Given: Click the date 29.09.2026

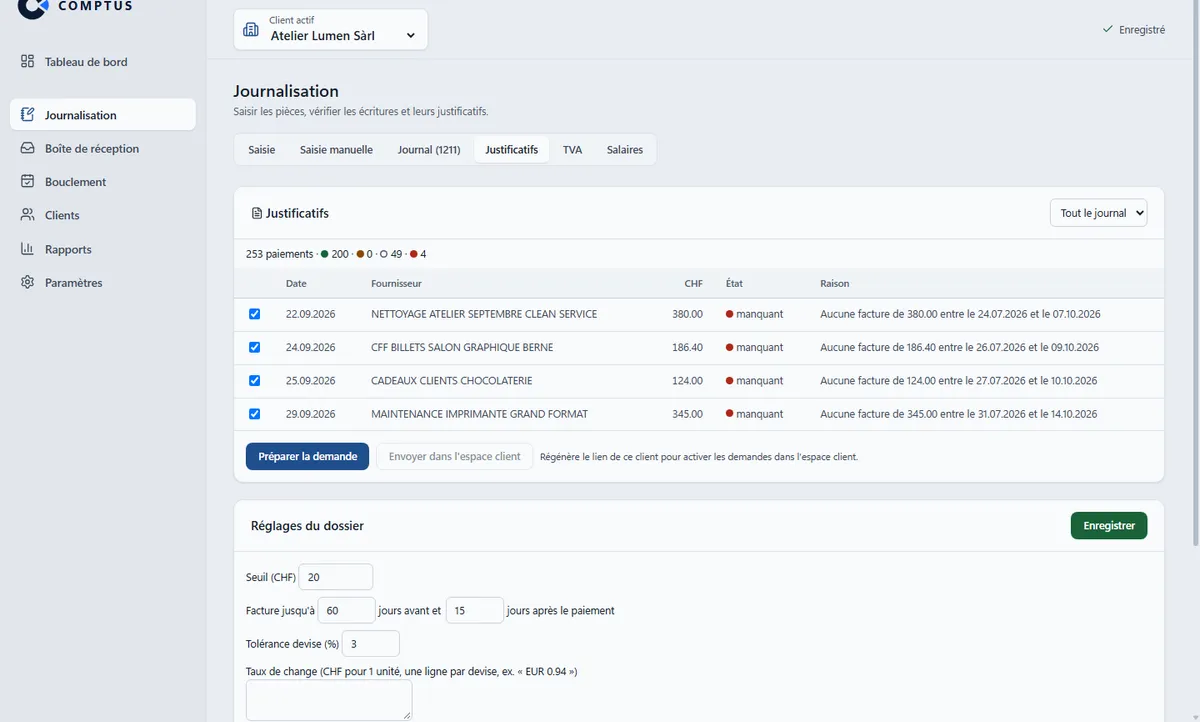Looking at the screenshot, I should click(x=310, y=414).
